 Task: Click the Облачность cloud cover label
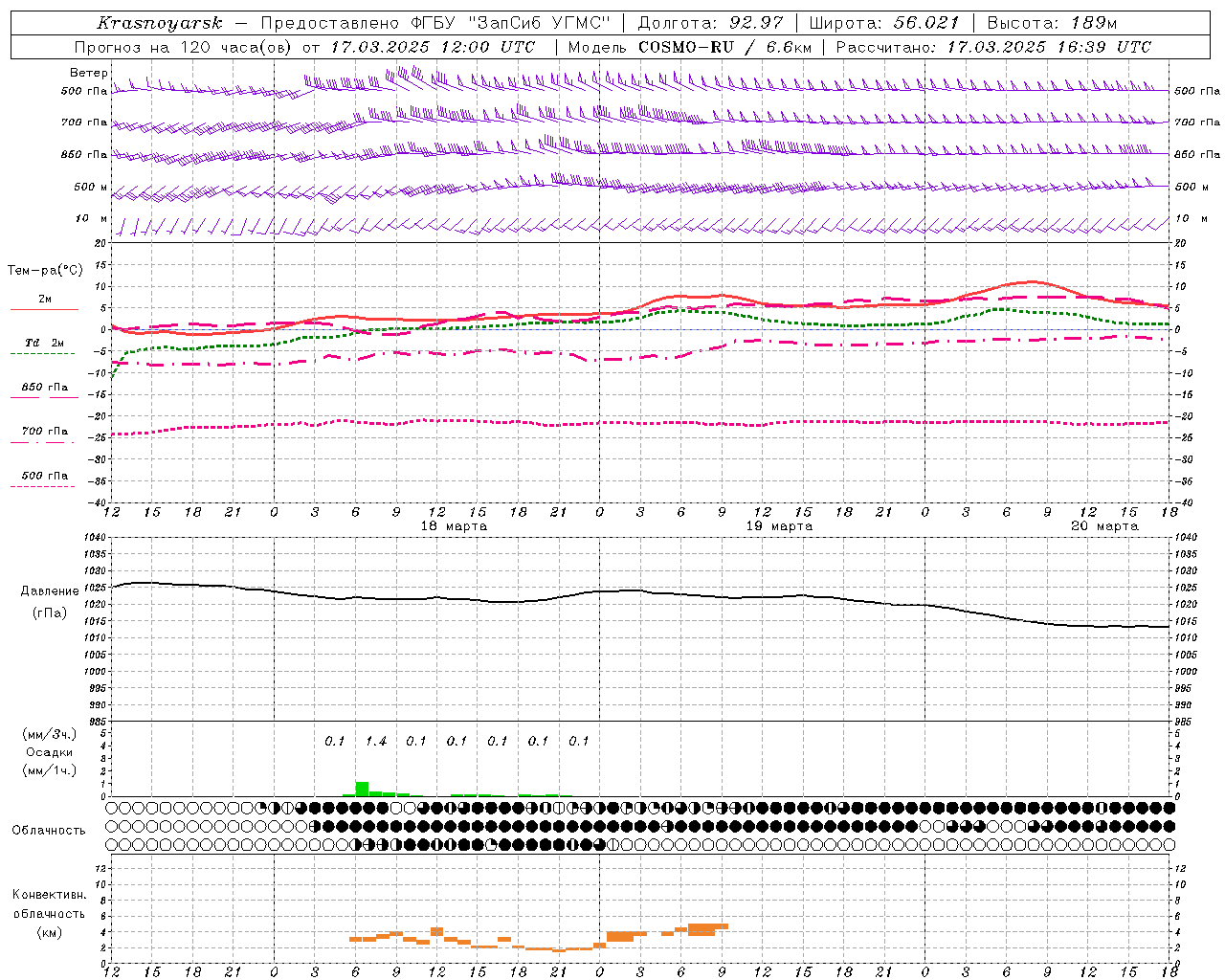pyautogui.click(x=49, y=830)
